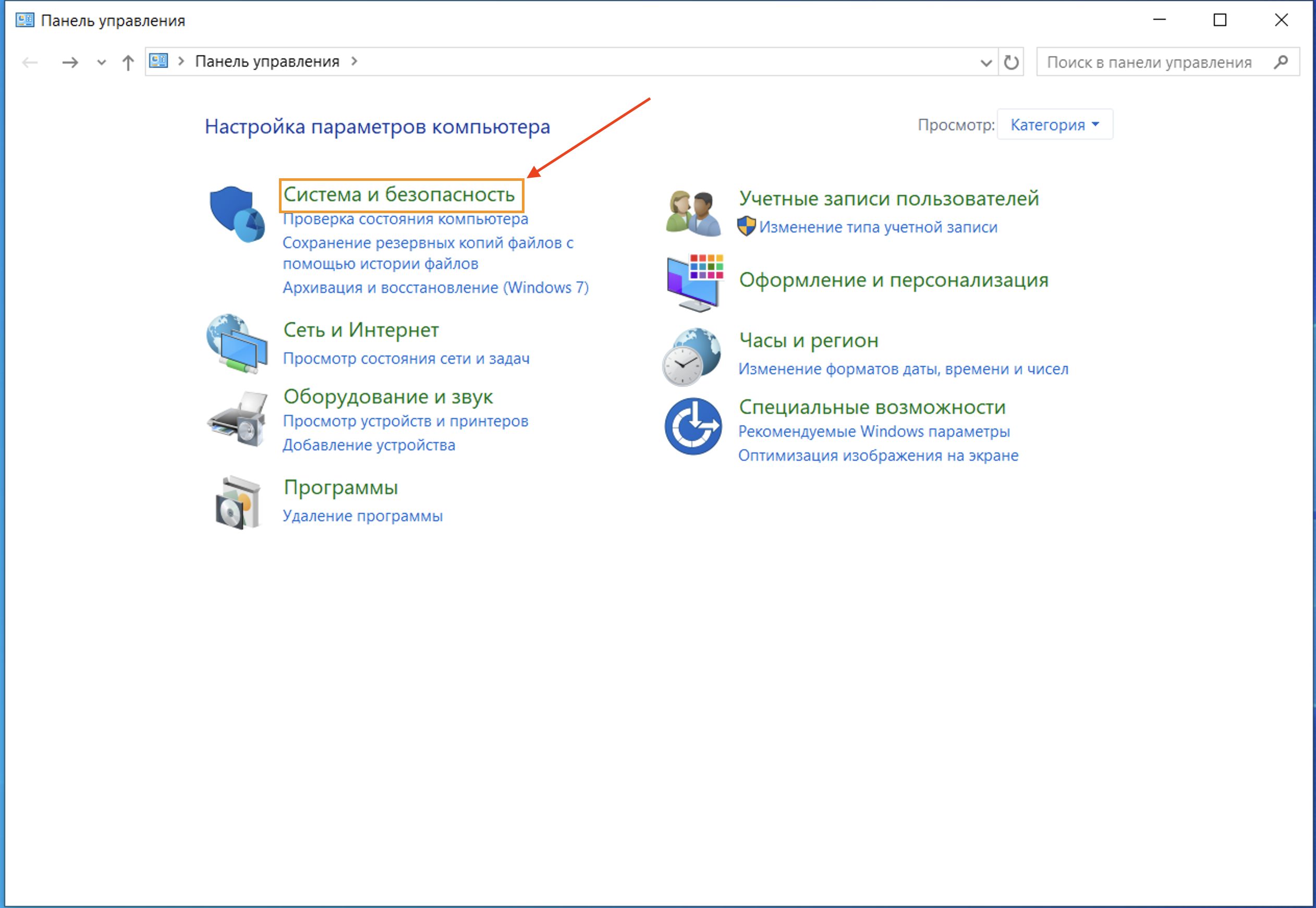Click Оптимизация изображения на экране link
This screenshot has width=1316, height=908.
(x=879, y=456)
